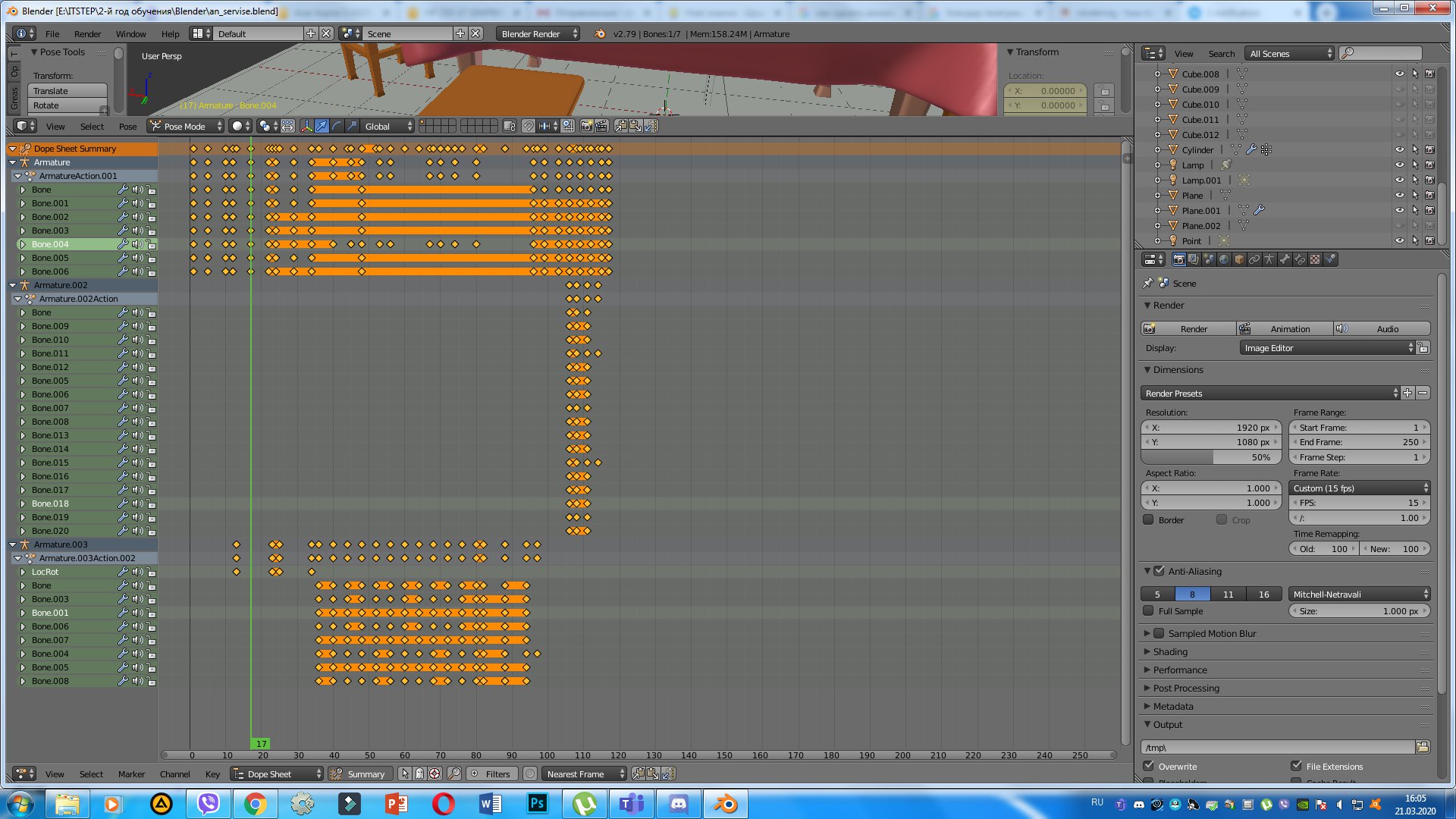Click the resolution percentage 50% slider
Screen dimensions: 1456x819
pos(1210,457)
